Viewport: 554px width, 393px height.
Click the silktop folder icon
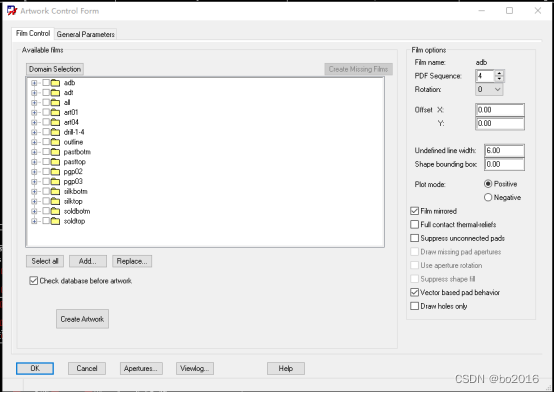point(55,202)
